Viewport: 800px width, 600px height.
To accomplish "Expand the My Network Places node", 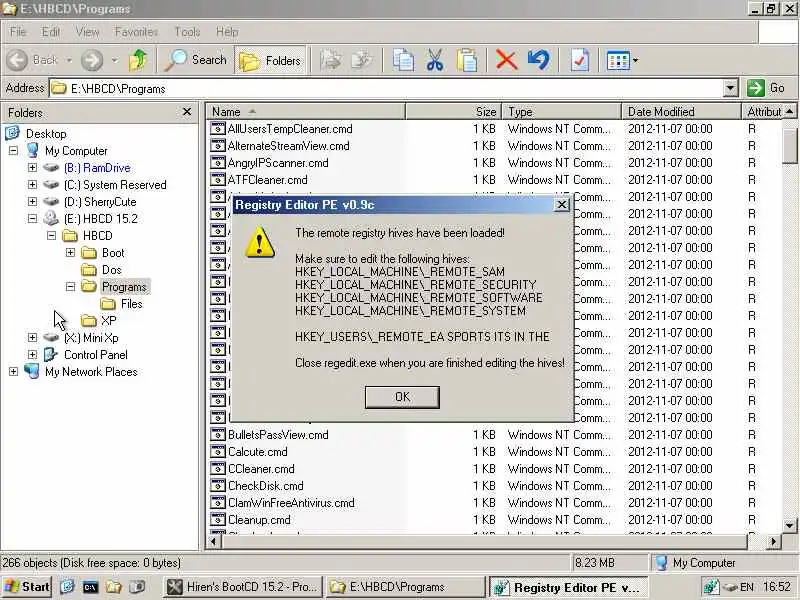I will 14,371.
